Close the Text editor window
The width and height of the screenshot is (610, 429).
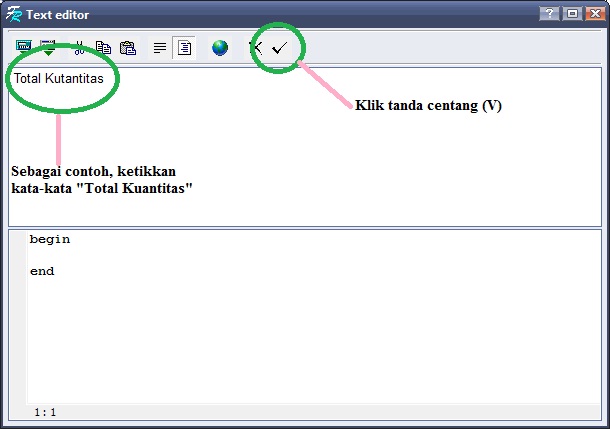(596, 14)
